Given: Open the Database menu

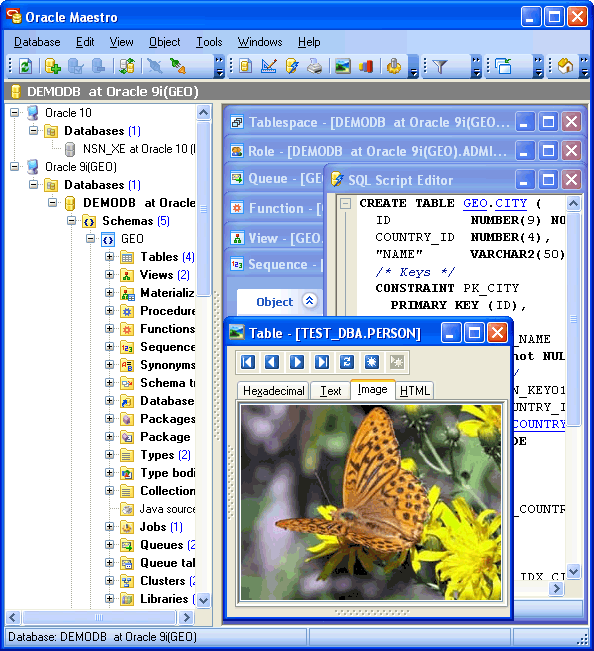Looking at the screenshot, I should click(x=37, y=42).
